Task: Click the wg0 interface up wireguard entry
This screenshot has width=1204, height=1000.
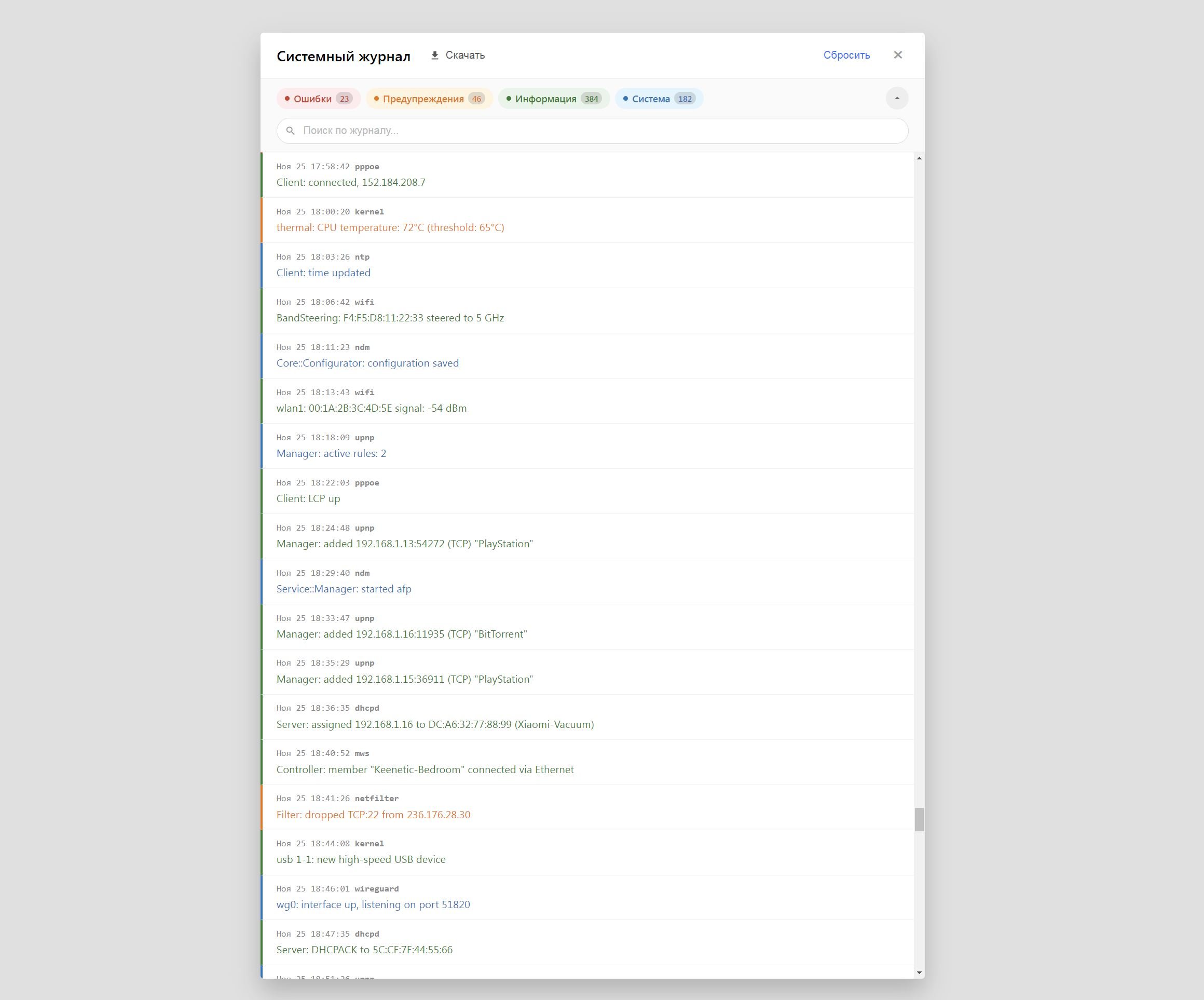Action: pyautogui.click(x=373, y=904)
